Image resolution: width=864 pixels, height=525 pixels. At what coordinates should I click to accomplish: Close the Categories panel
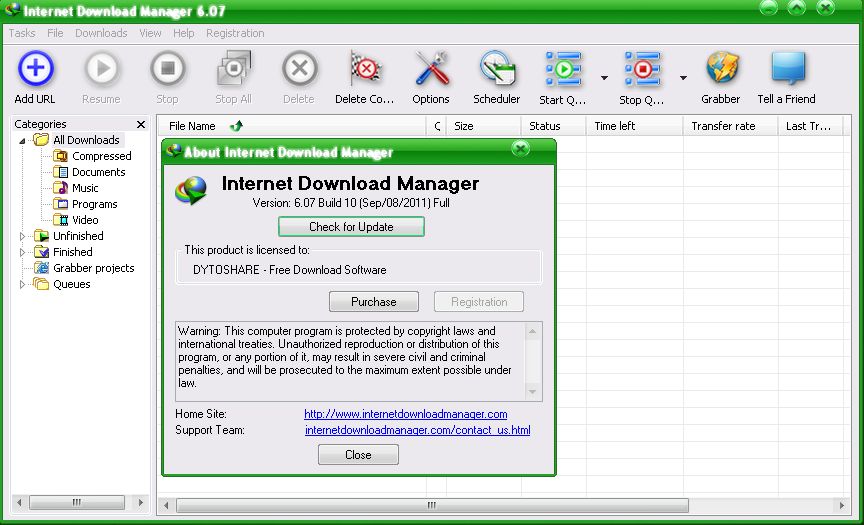click(x=141, y=125)
